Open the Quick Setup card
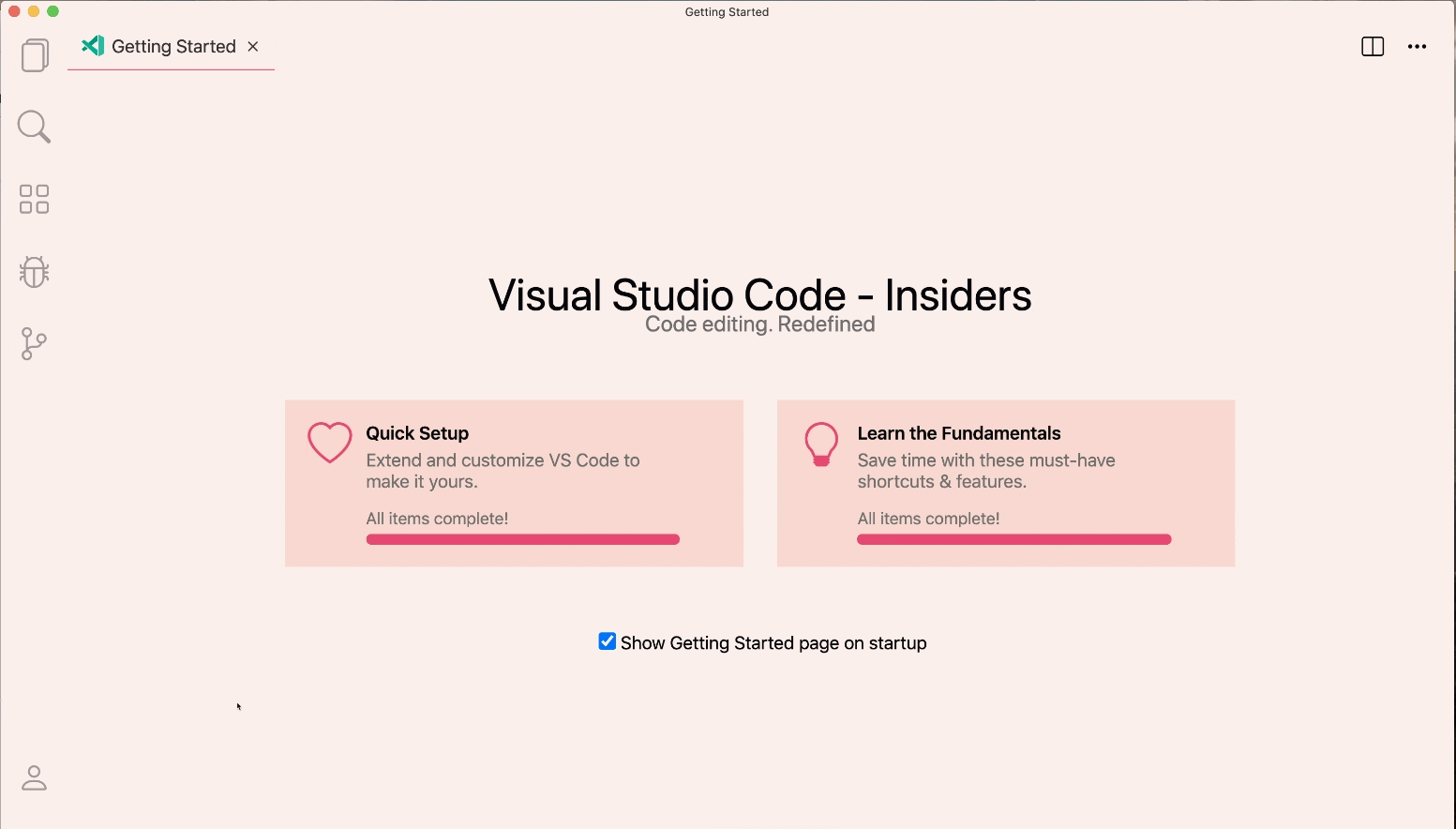Screen dimensions: 1456x829 click(x=514, y=483)
